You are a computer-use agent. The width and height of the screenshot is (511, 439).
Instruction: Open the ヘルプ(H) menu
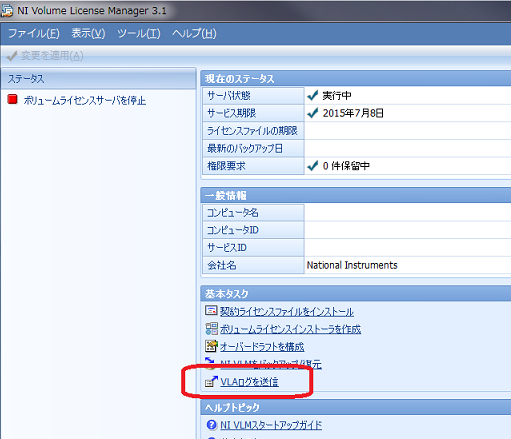(194, 33)
